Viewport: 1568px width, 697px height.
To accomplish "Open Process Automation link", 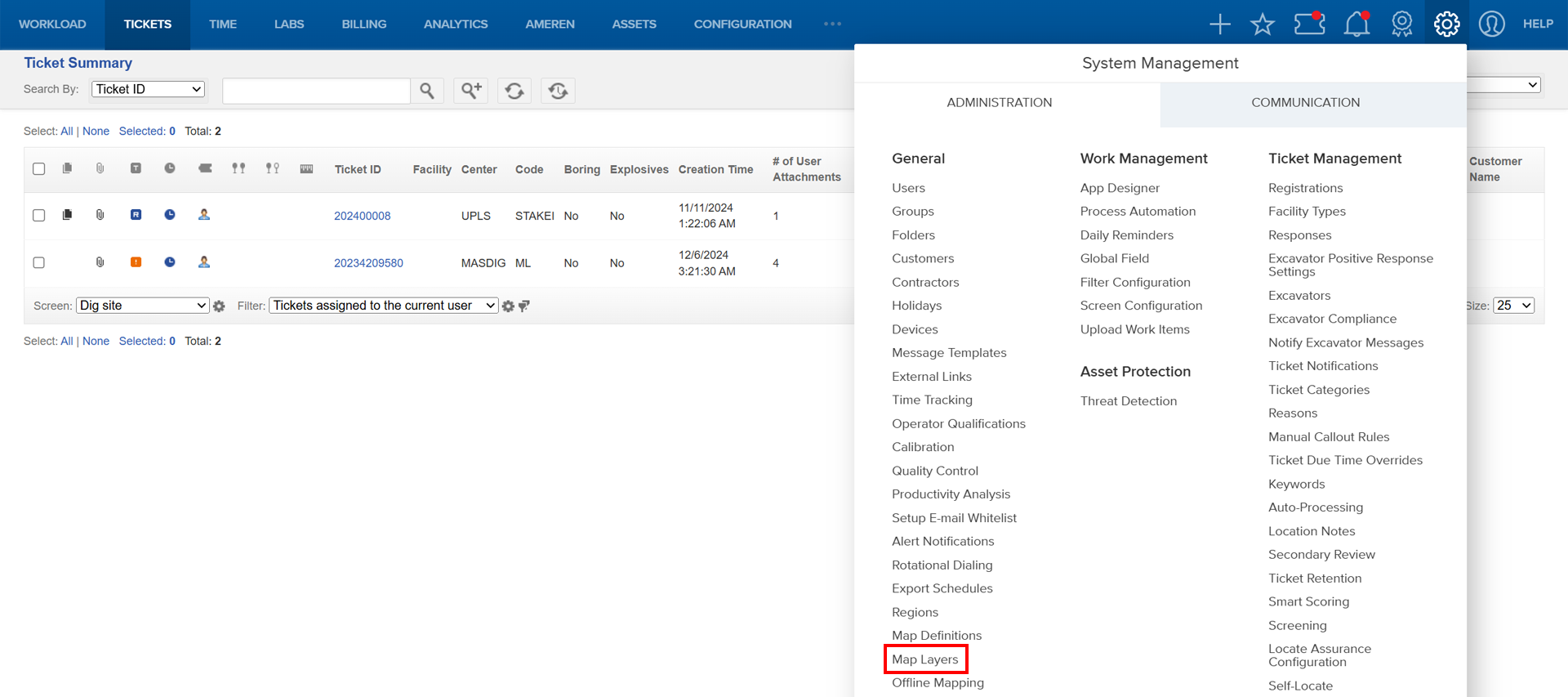I will [1138, 212].
